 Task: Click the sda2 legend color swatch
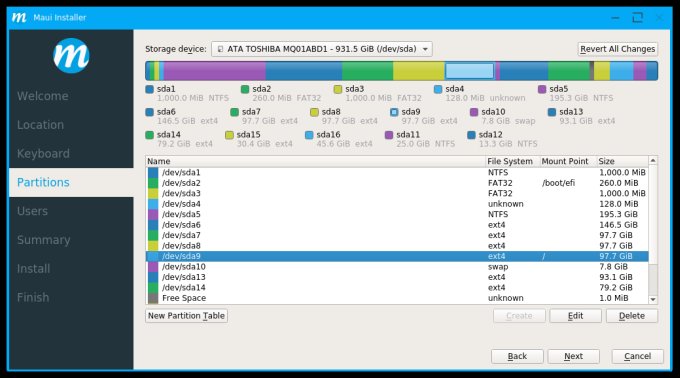pos(245,89)
